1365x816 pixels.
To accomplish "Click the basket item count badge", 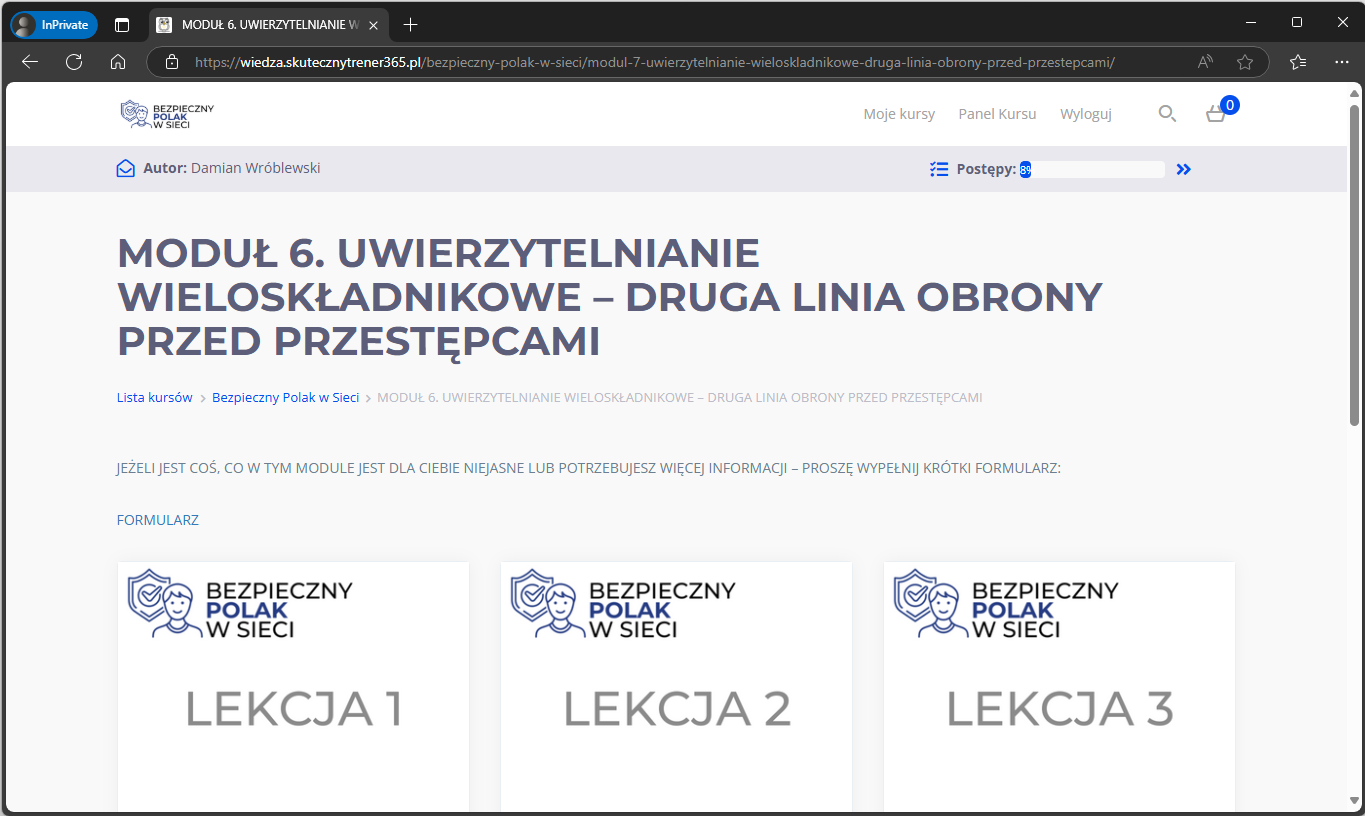I will pos(1230,105).
